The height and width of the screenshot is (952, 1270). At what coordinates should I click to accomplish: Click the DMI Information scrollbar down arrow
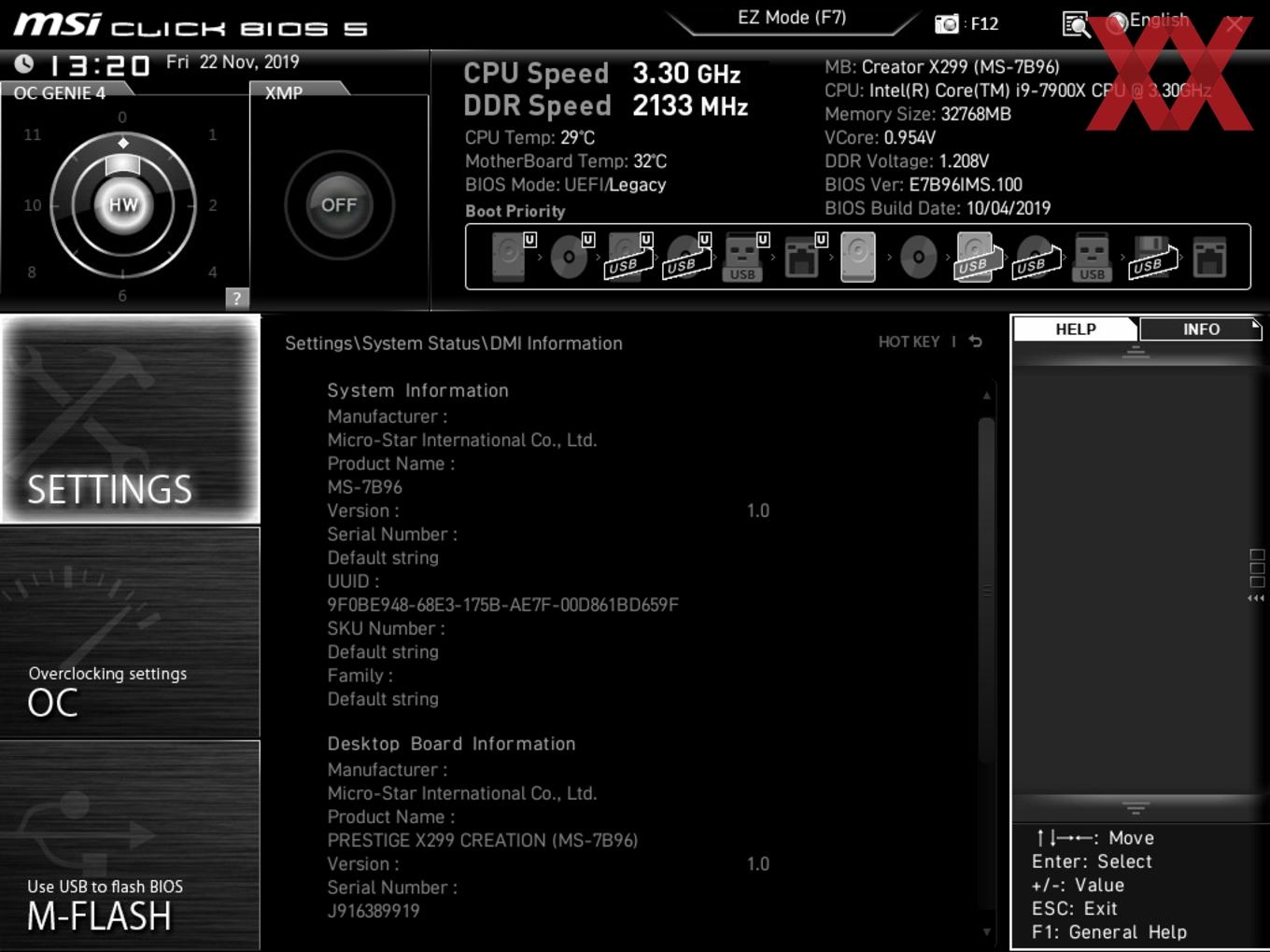pos(986,931)
